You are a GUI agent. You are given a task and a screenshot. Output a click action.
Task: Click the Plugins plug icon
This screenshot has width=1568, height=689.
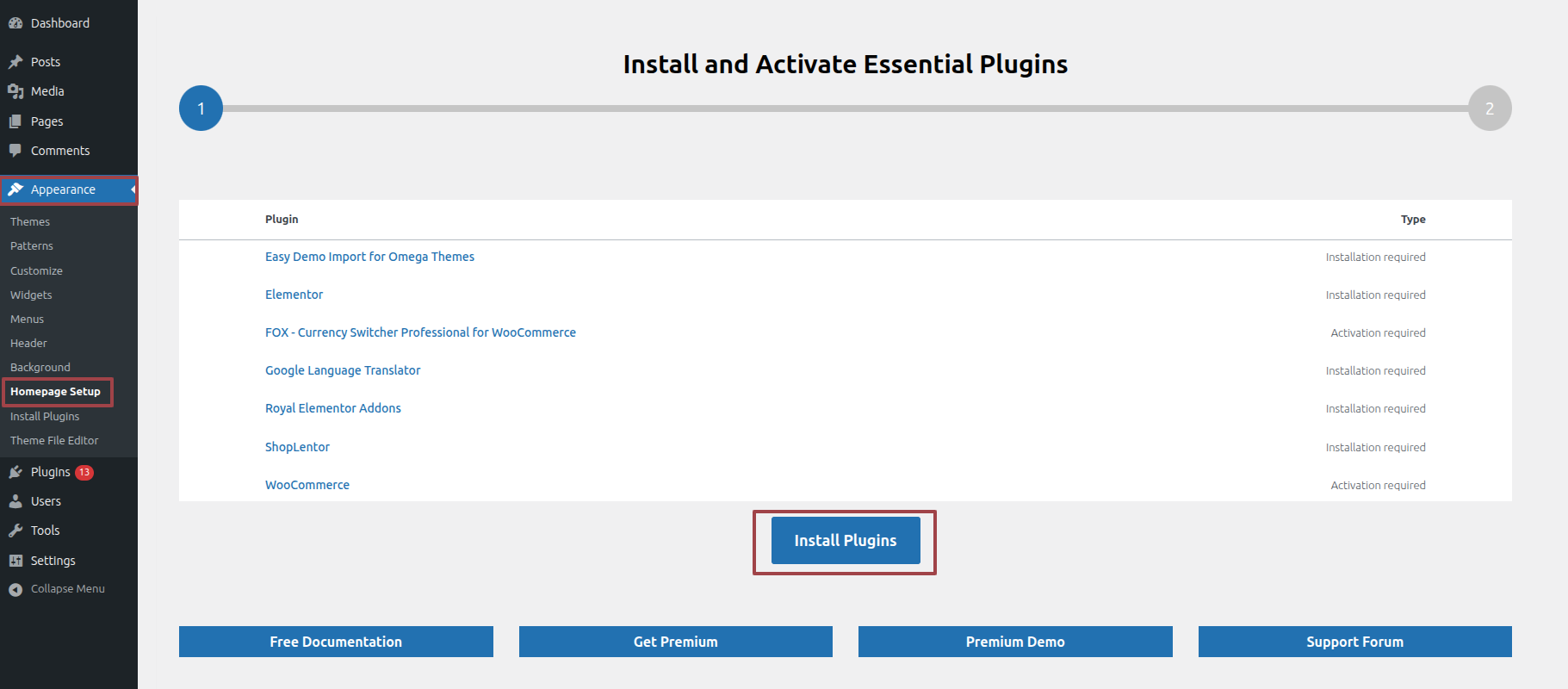(15, 472)
